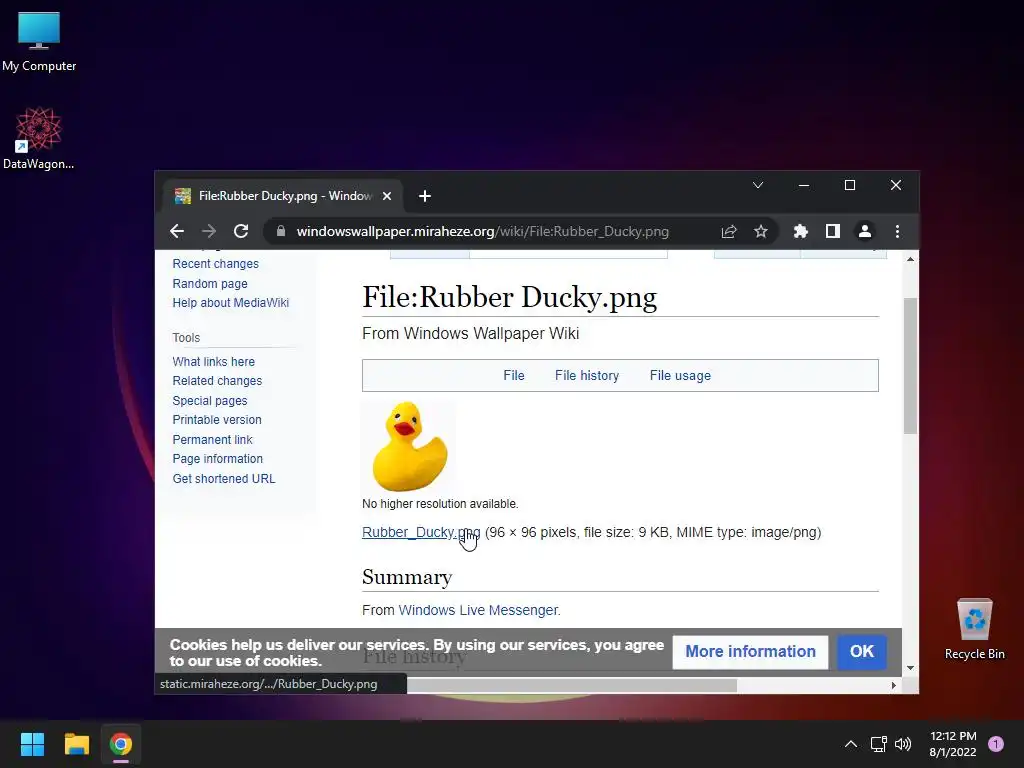Click the padlock site info icon
1024x768 pixels.
click(x=281, y=231)
